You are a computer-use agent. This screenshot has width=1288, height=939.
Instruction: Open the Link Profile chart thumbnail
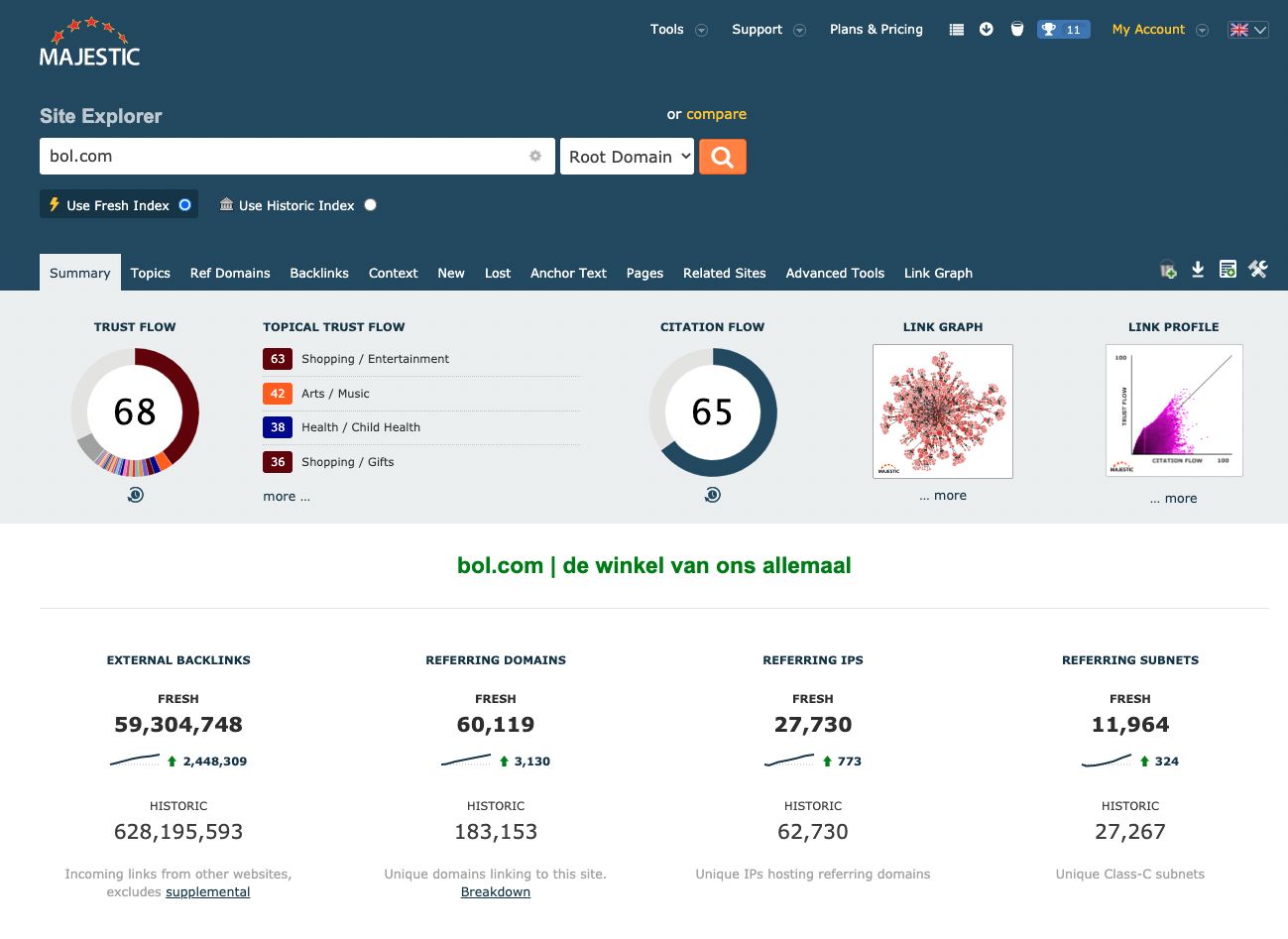pos(1174,411)
